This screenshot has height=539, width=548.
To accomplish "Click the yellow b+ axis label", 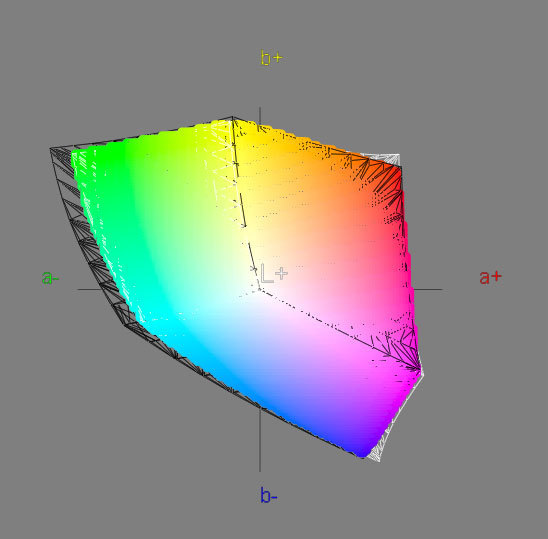I will click(271, 58).
